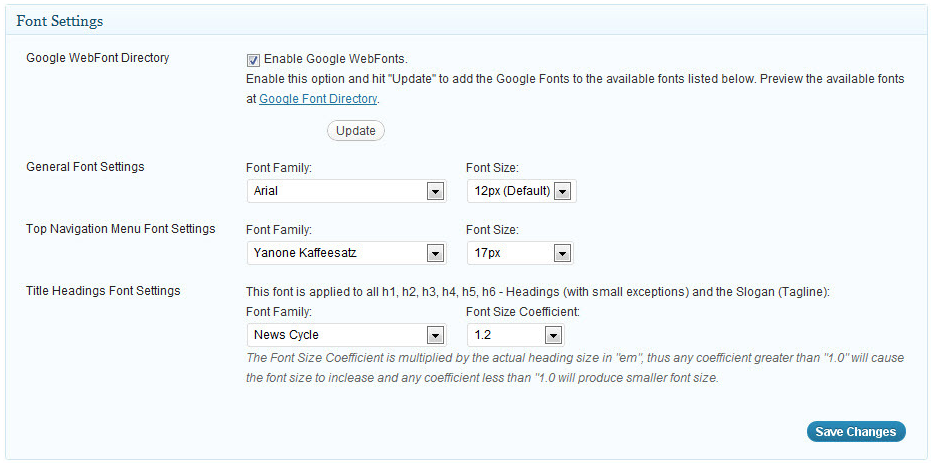Click the Font Family label above Arial

click(279, 168)
